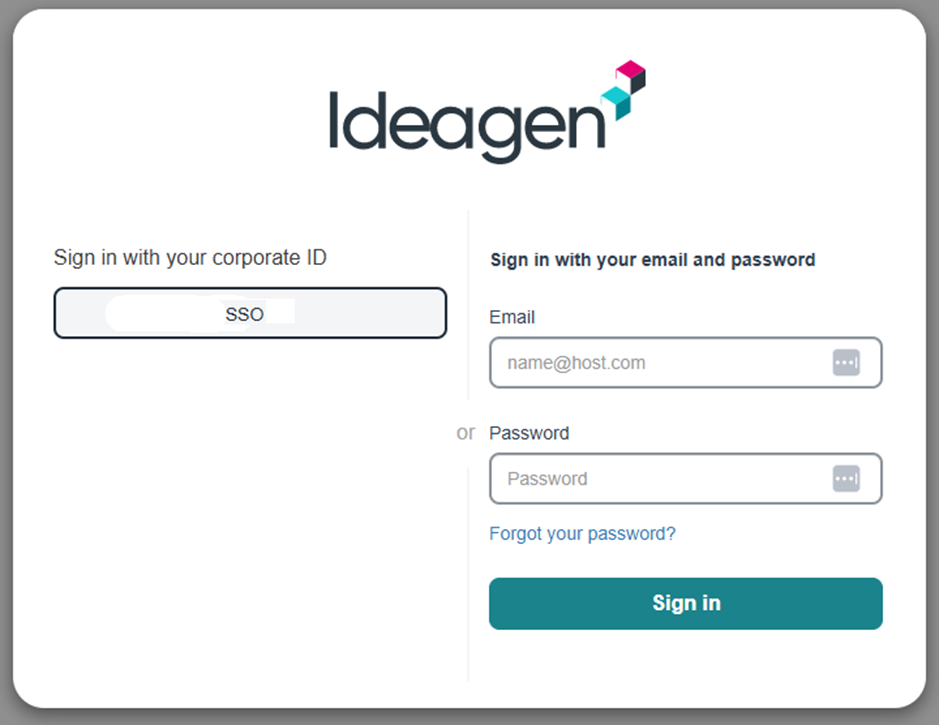
Task: Click the dark navy cube face in the logo
Action: pyautogui.click(x=637, y=80)
